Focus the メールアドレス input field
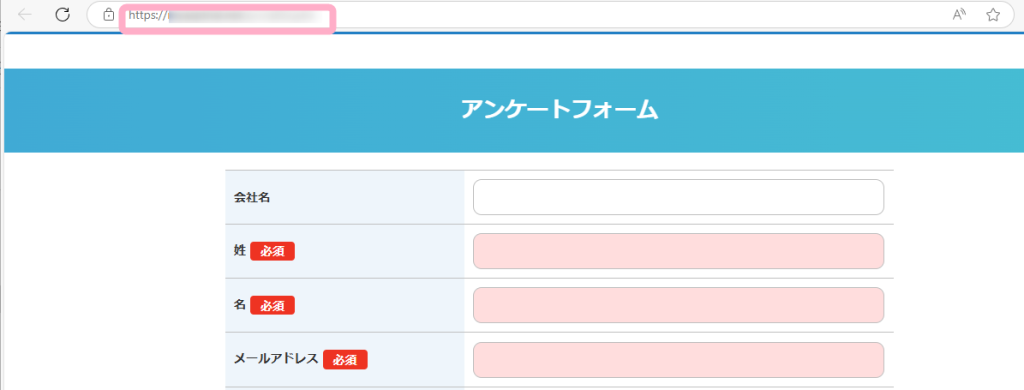Viewport: 1024px width, 390px height. point(679,360)
